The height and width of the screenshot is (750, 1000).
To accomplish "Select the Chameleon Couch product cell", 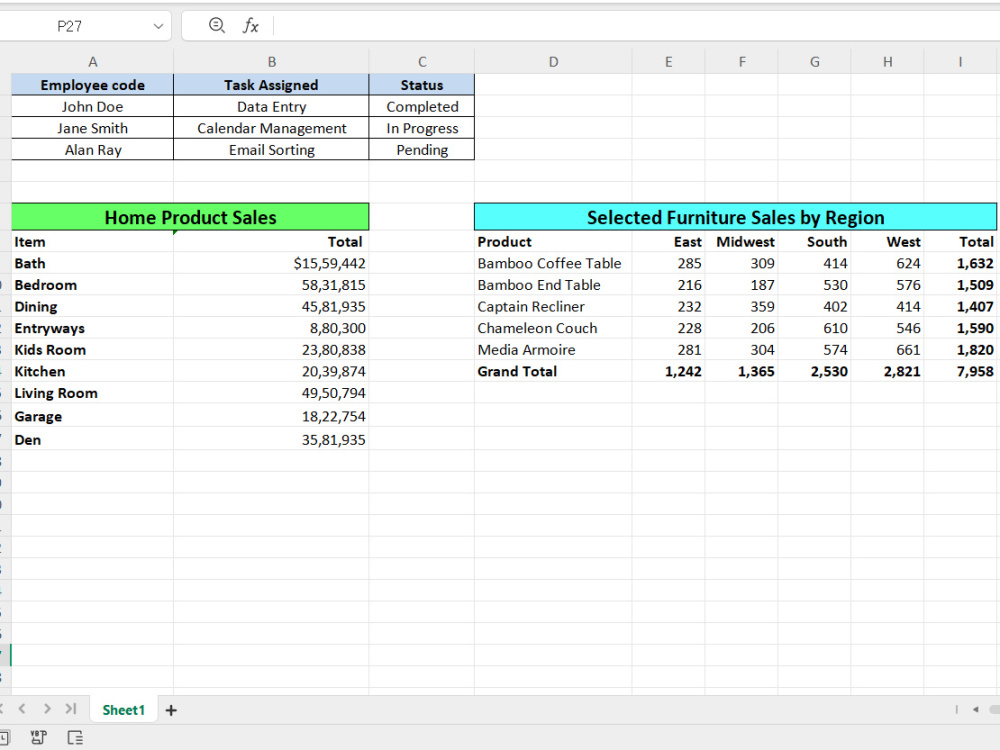I will pyautogui.click(x=553, y=328).
